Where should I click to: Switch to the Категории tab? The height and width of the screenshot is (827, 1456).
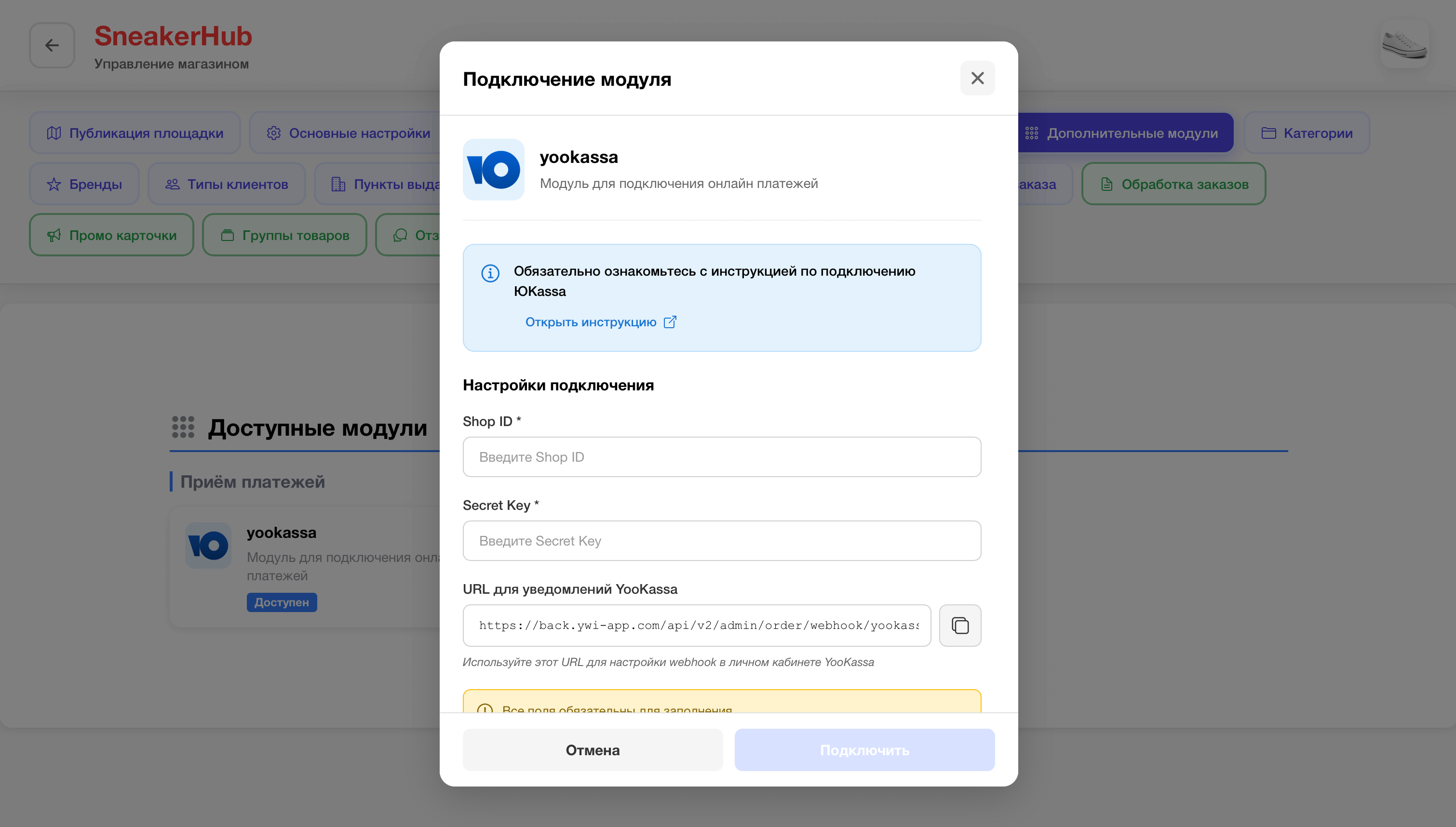(x=1306, y=133)
